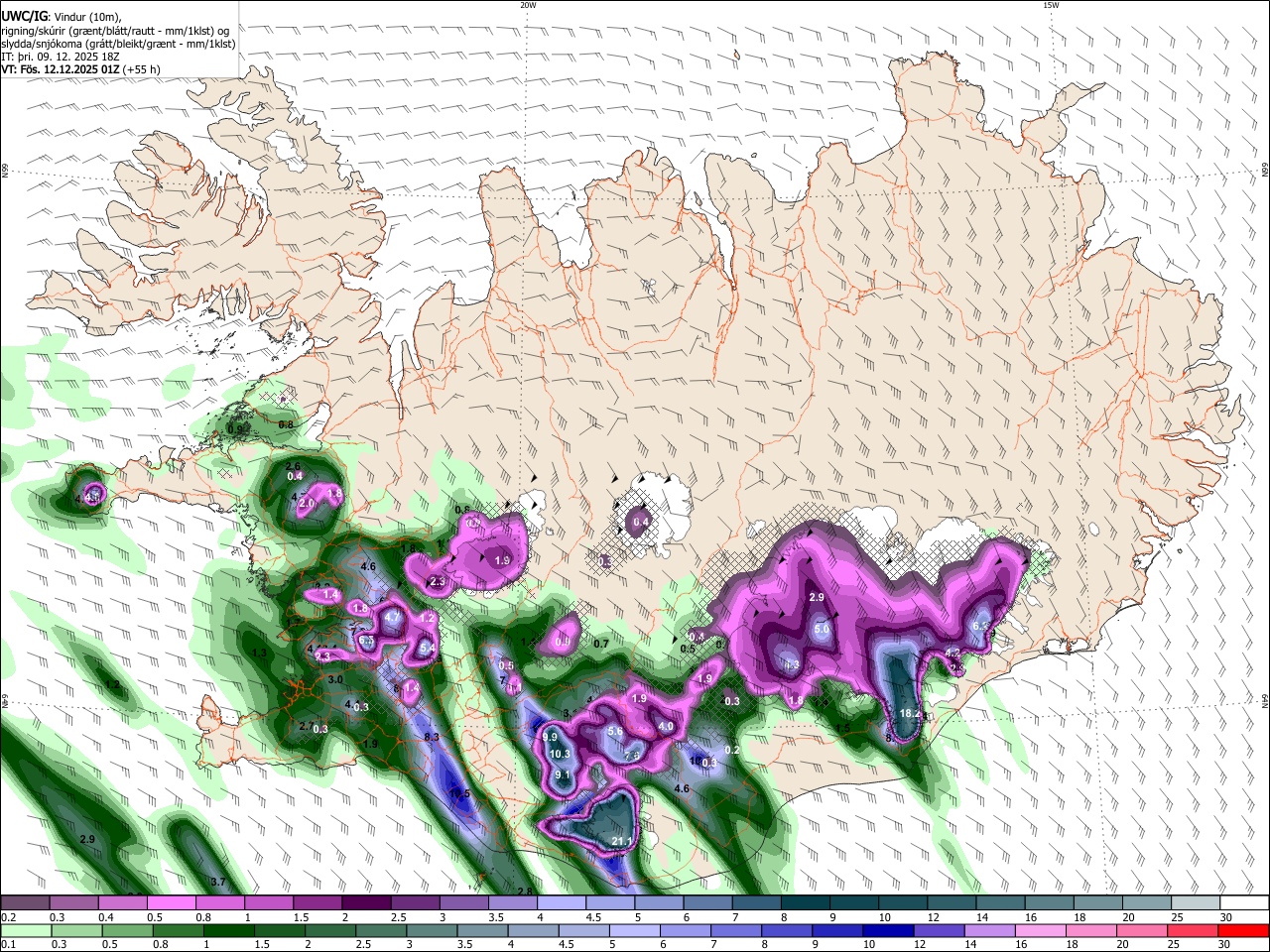Click the 5.4 value label on the map
Viewport: 1270px width, 952px height.
point(428,648)
